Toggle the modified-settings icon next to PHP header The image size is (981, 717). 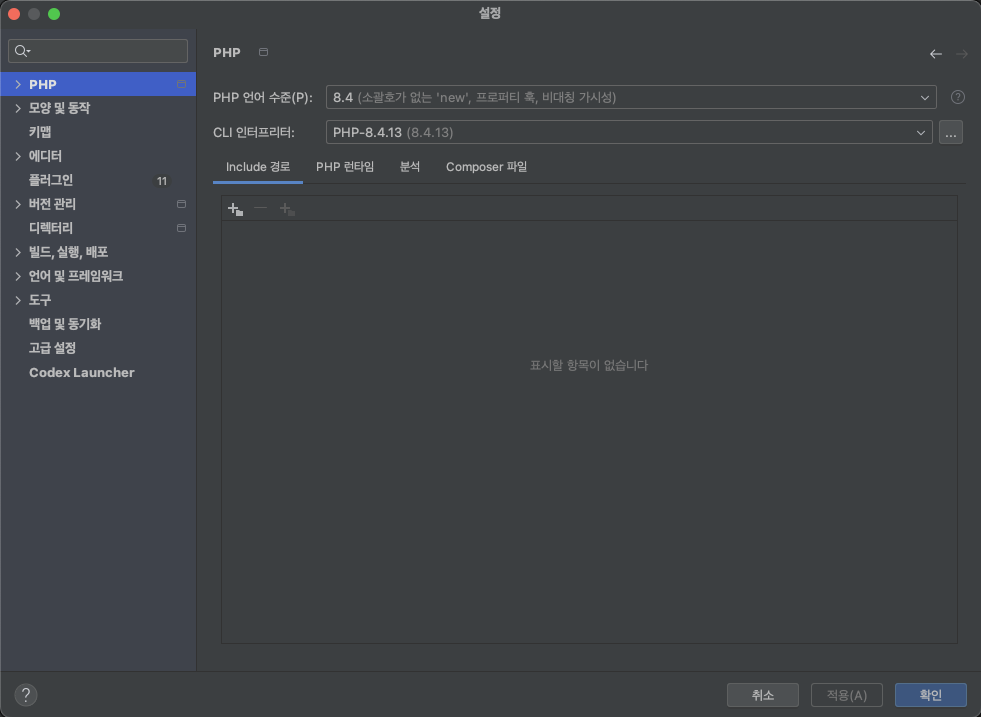tap(262, 52)
